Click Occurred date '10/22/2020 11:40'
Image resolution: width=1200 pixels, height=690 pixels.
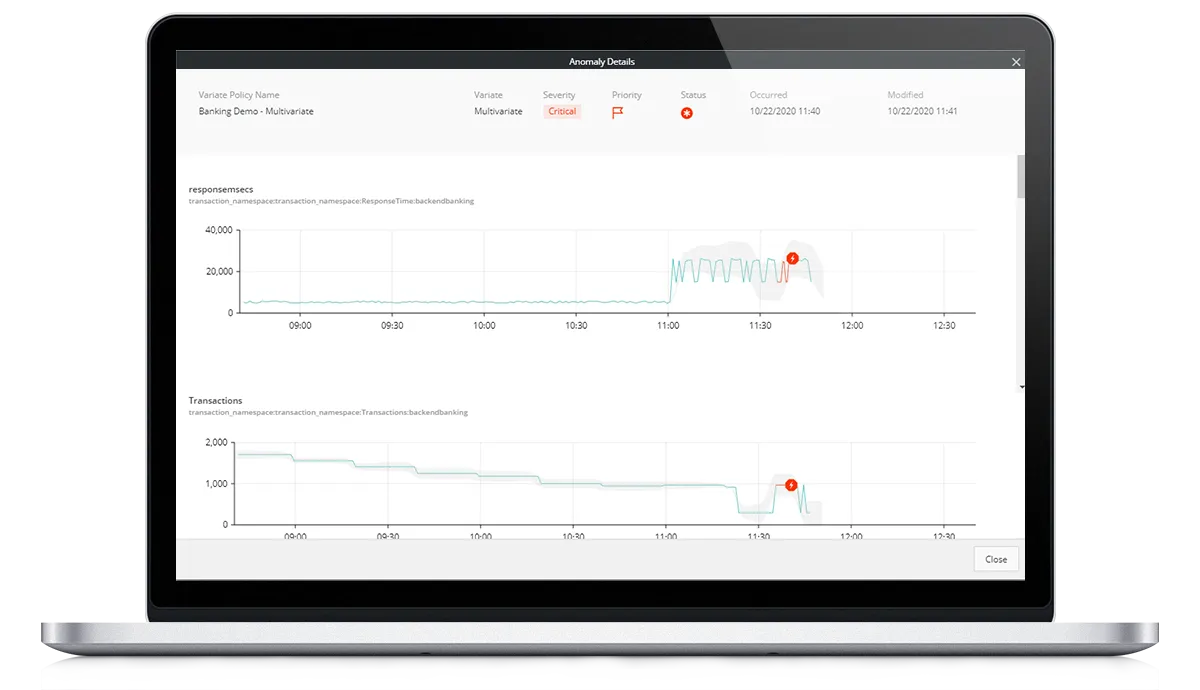point(785,111)
